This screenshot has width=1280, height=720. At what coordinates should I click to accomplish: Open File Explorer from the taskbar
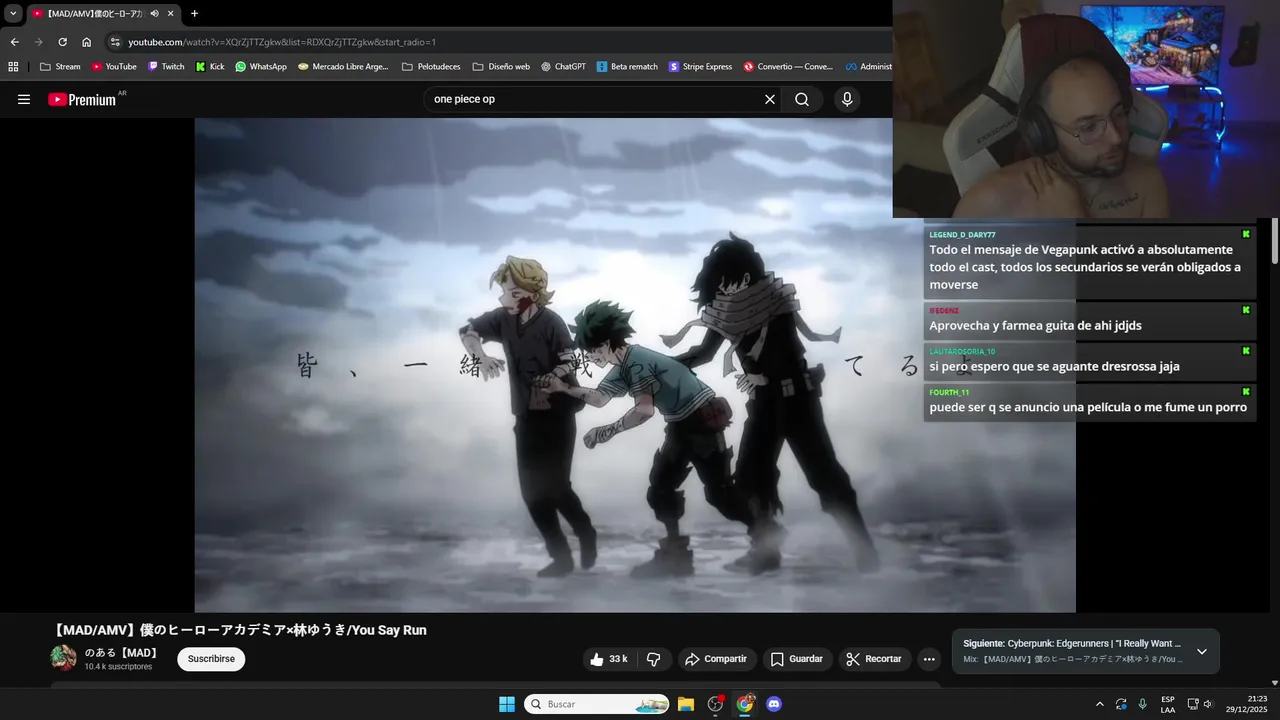686,704
